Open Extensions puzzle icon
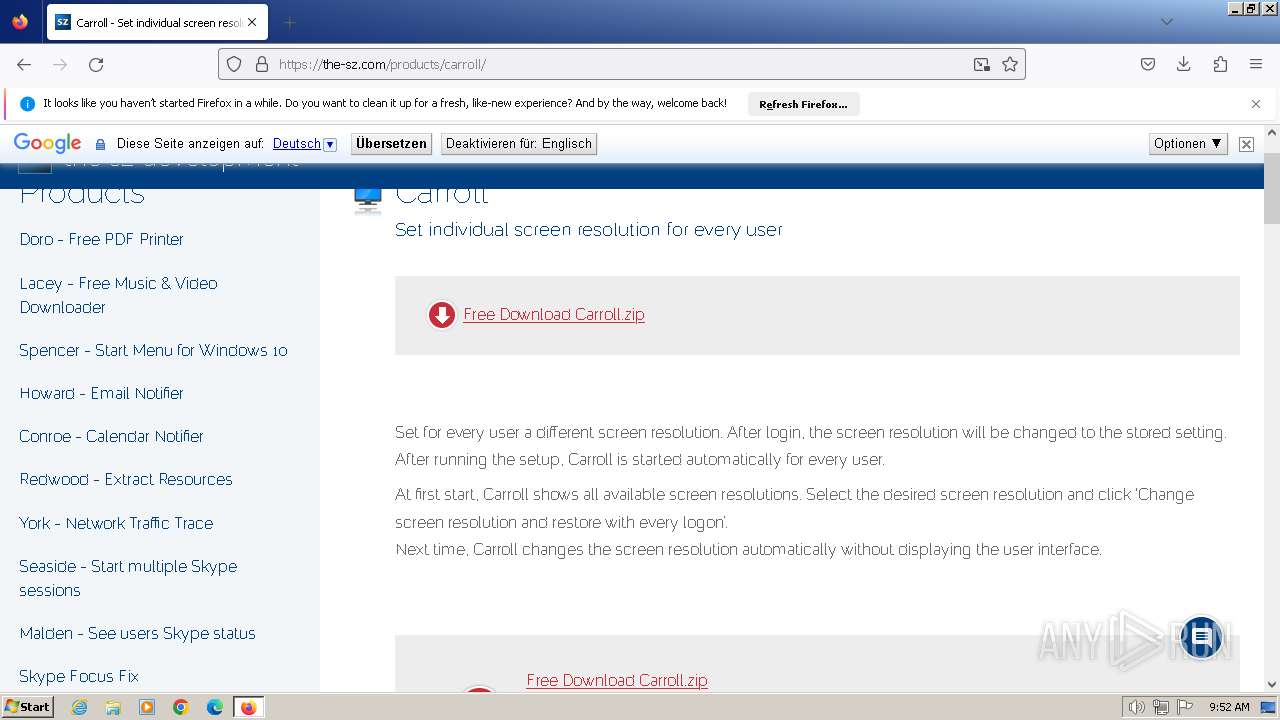 tap(1220, 64)
